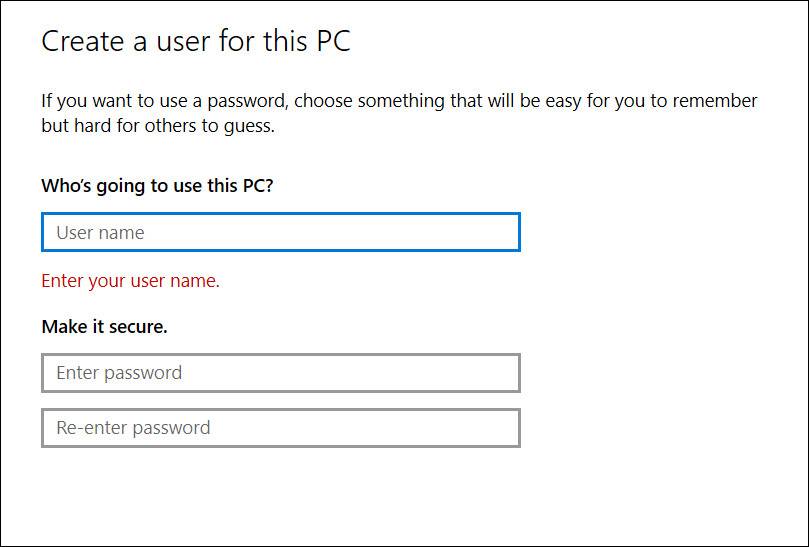Click the "Create a user for this PC" heading

point(196,42)
